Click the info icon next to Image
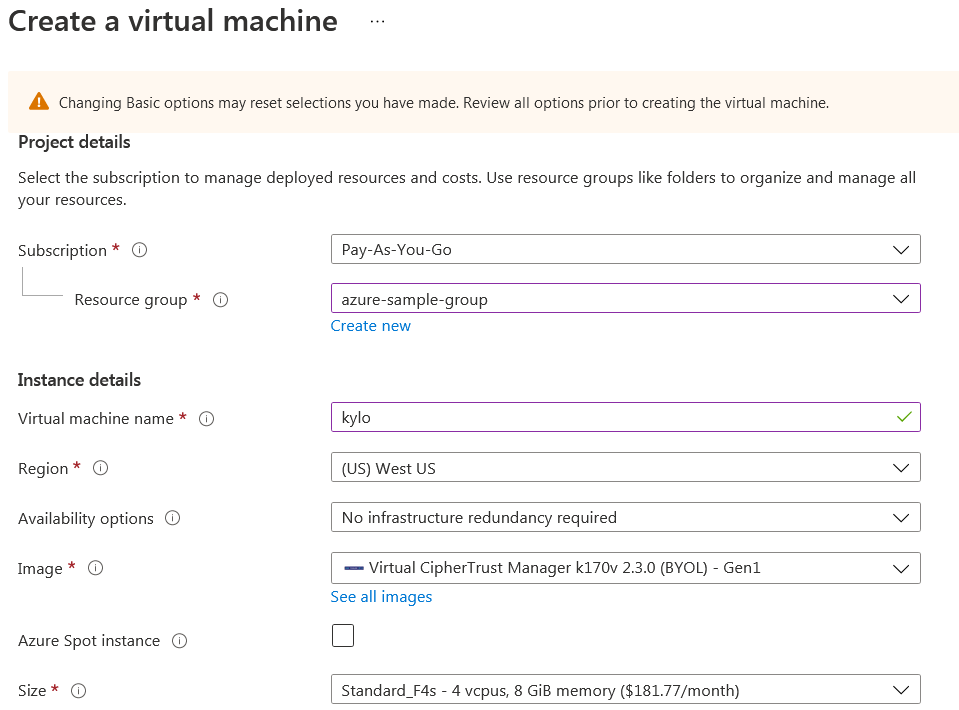Image resolution: width=959 pixels, height=710 pixels. 96,569
